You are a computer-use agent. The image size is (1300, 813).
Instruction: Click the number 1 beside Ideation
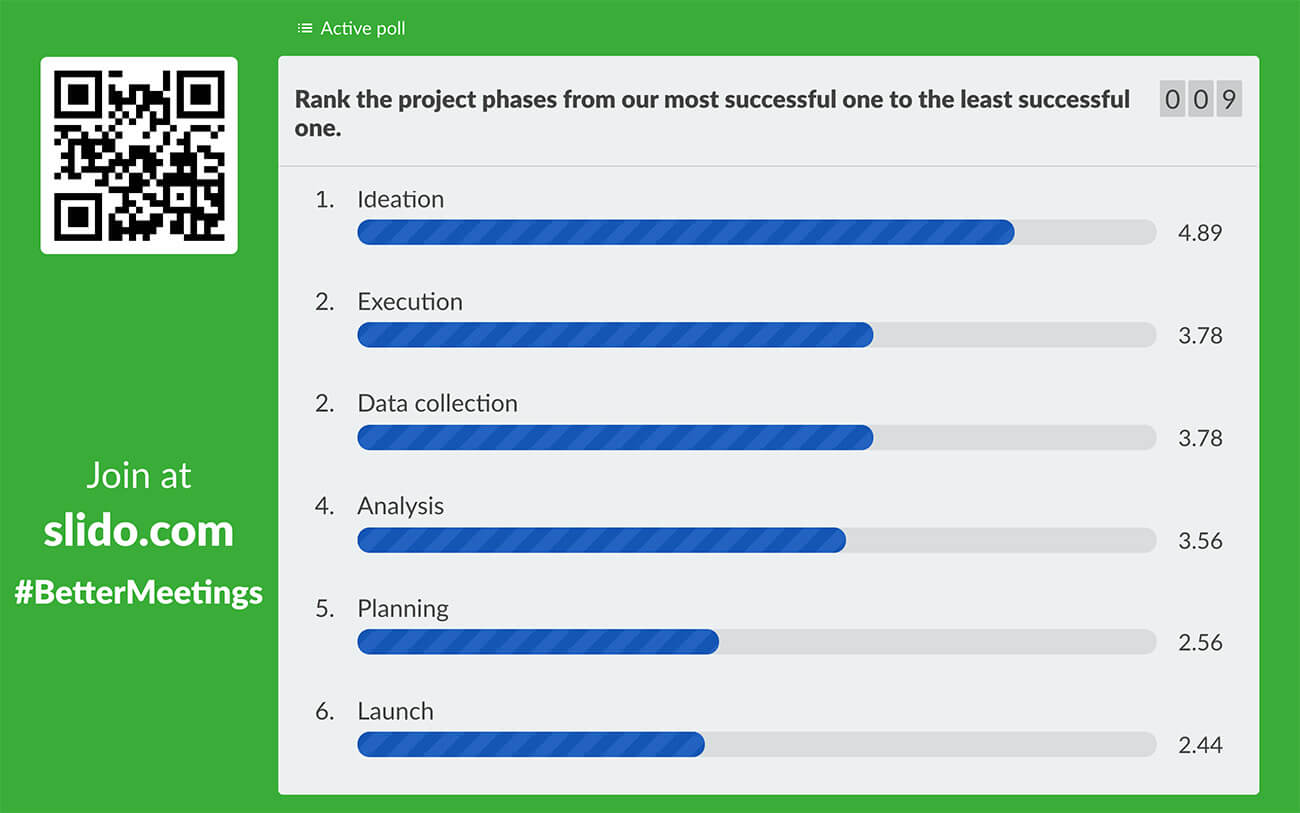[323, 199]
